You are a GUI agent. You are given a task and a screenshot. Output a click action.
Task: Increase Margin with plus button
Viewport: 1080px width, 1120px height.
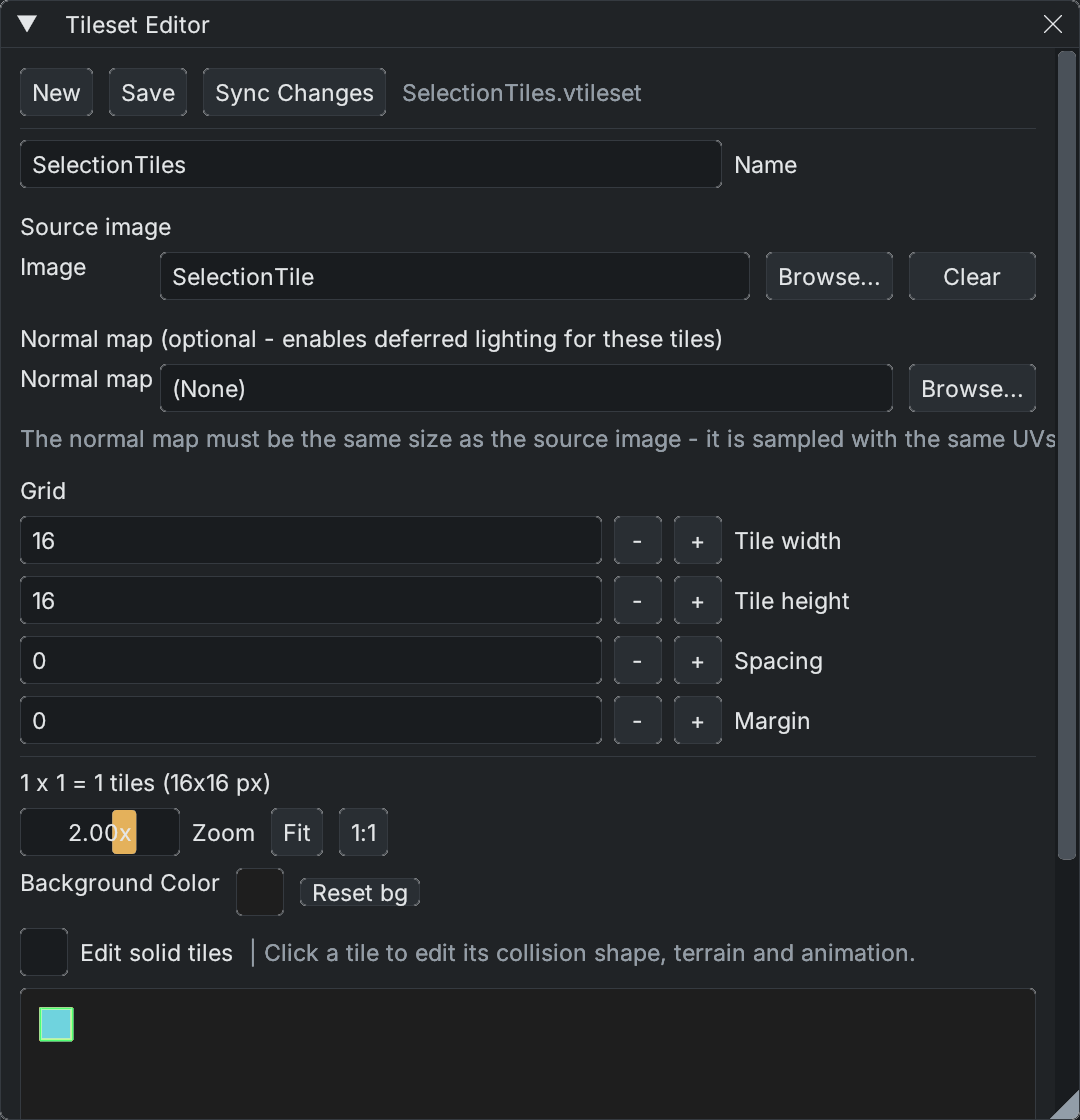point(697,720)
